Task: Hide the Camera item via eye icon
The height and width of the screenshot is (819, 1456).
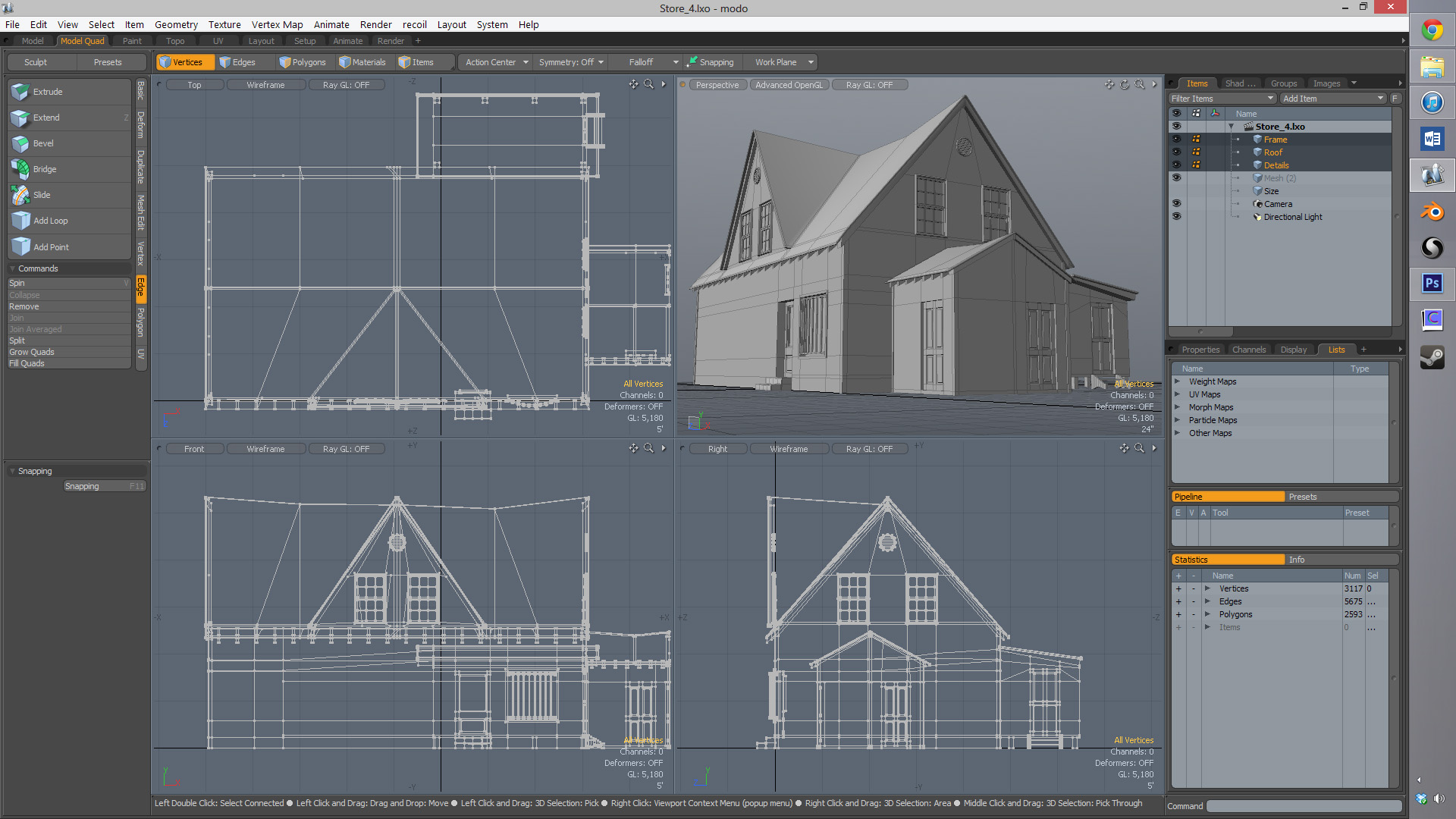Action: pyautogui.click(x=1176, y=203)
